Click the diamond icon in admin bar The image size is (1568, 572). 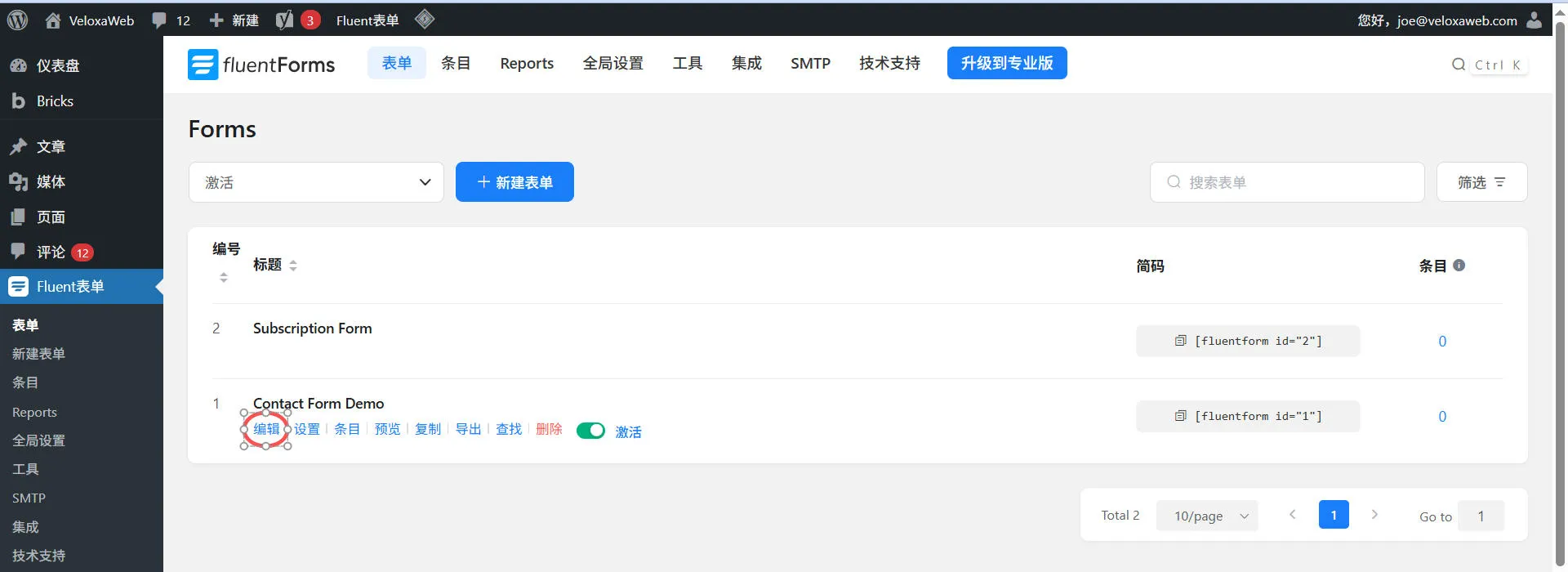pyautogui.click(x=424, y=20)
